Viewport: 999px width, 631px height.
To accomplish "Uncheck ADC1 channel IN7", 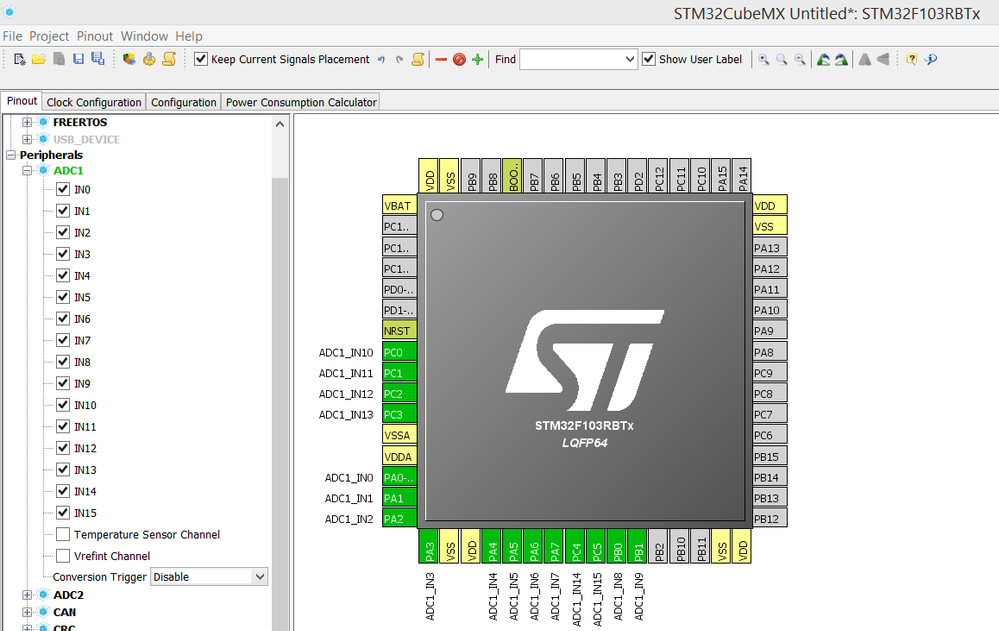I will [63, 340].
